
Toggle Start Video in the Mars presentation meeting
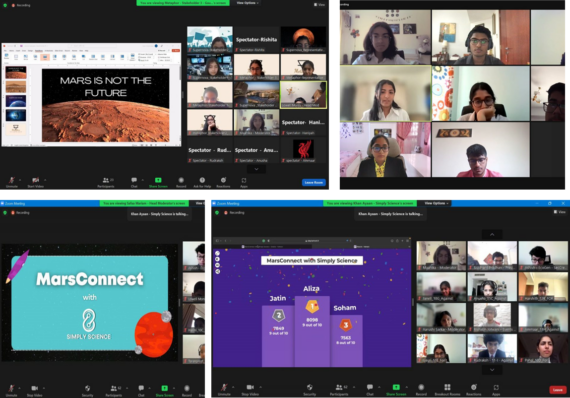[36, 182]
